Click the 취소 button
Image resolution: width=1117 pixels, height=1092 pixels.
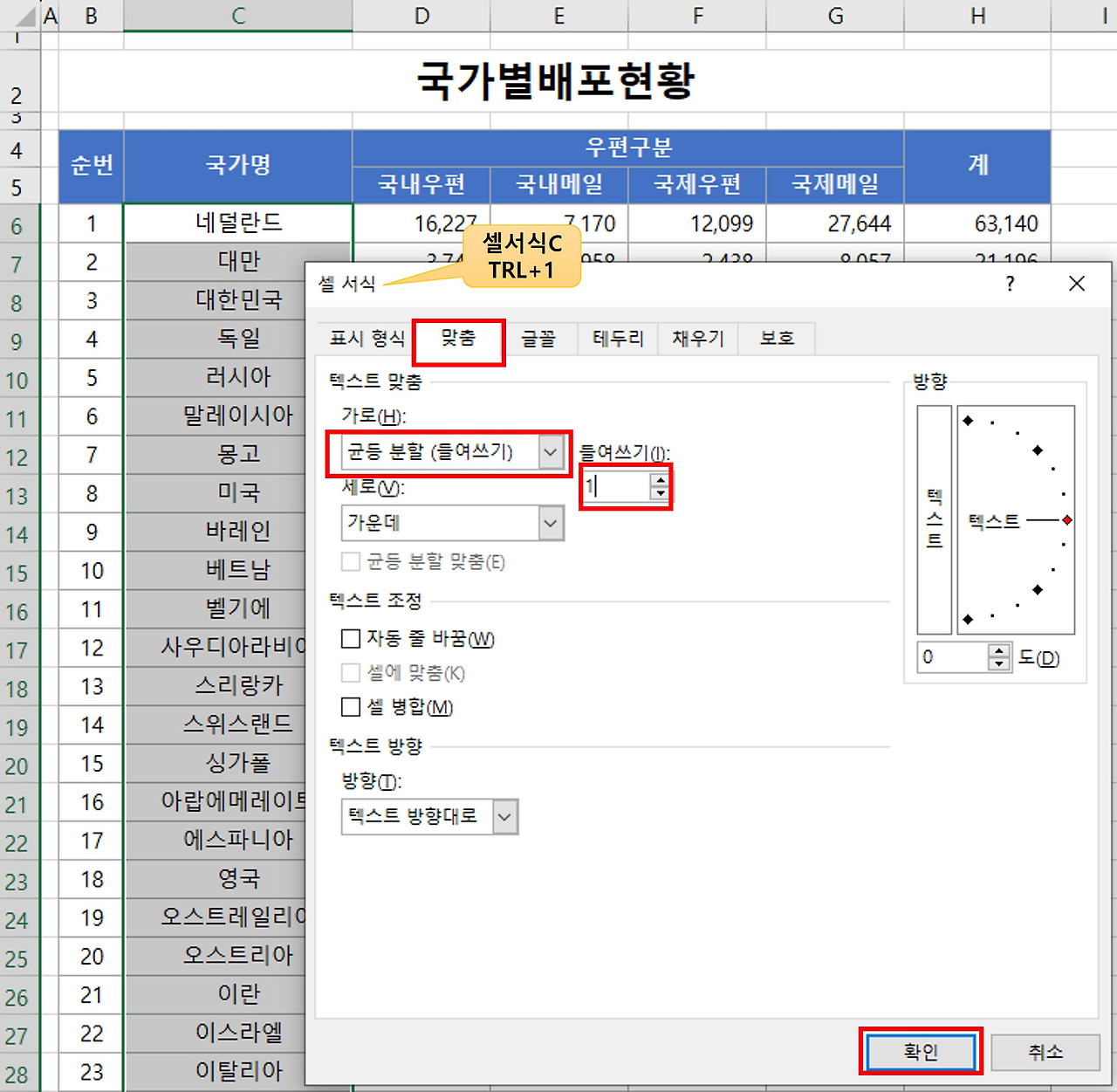pos(1046,1052)
